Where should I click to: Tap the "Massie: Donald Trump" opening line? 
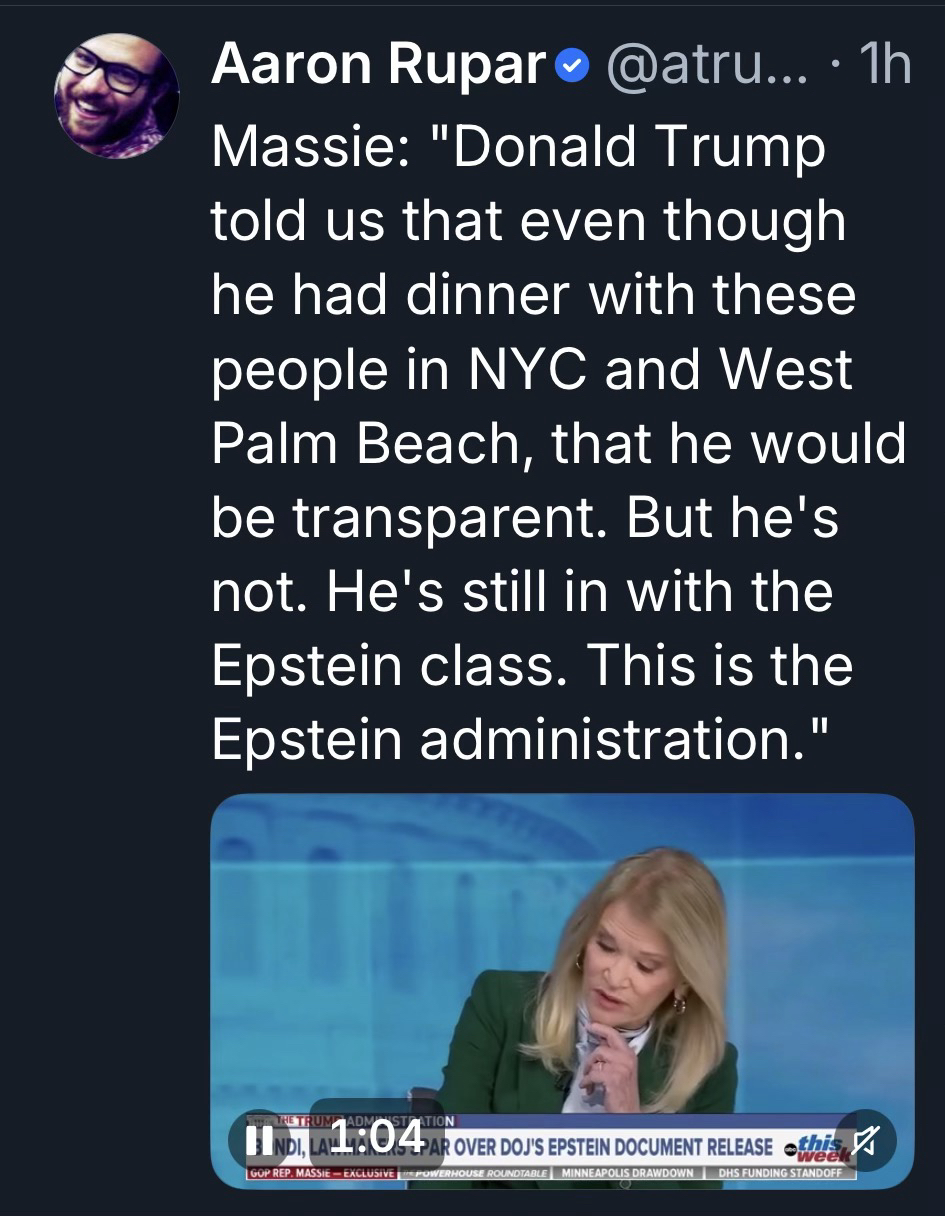pos(518,148)
